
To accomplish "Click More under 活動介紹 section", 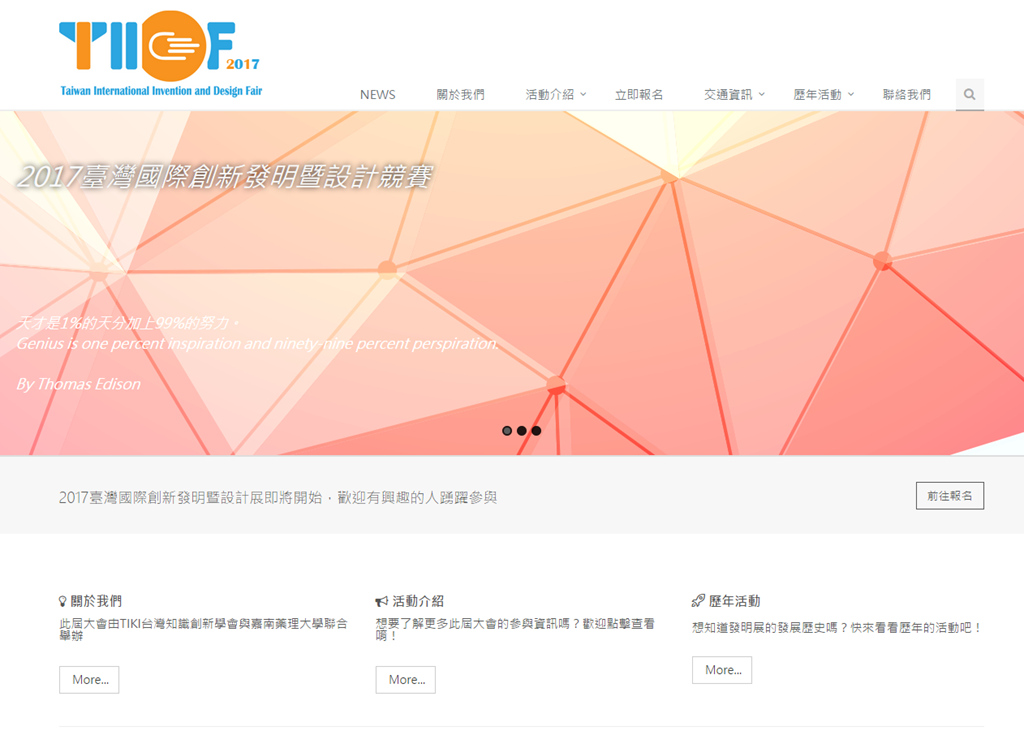I will pyautogui.click(x=406, y=680).
